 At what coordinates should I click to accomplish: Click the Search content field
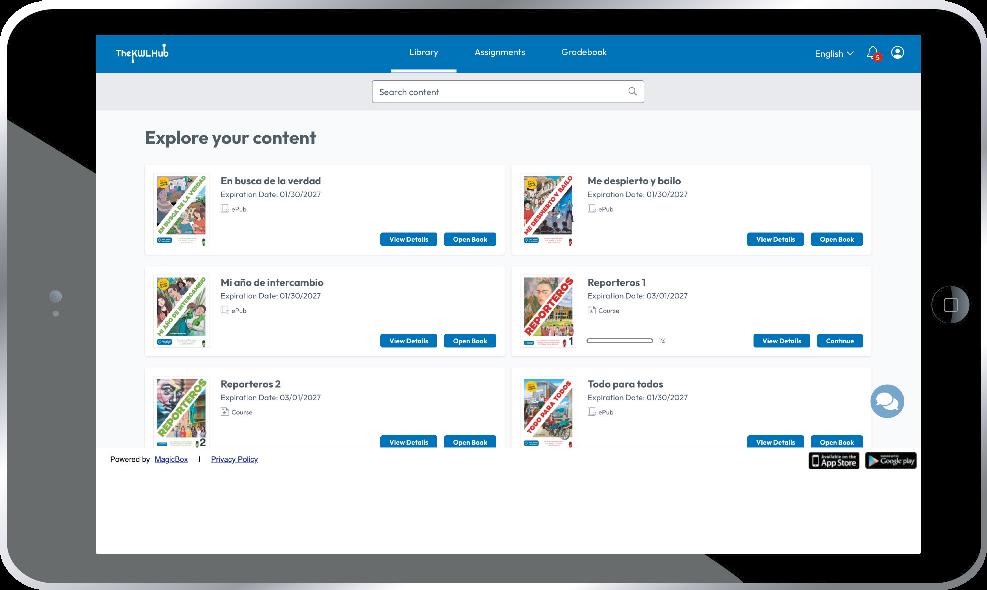tap(508, 91)
